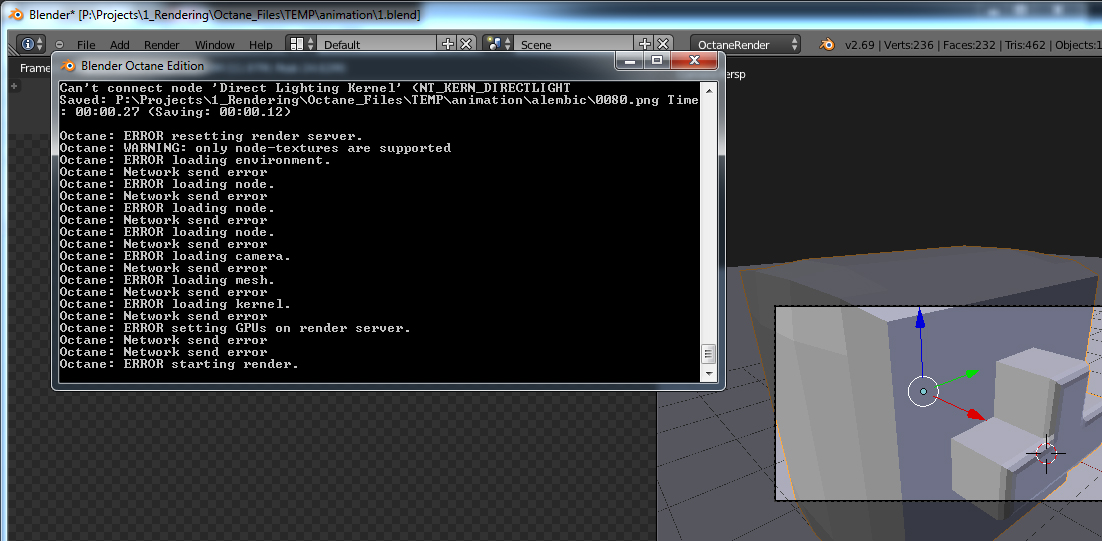1102x541 pixels.
Task: Click the Scene name field
Action: [574, 44]
